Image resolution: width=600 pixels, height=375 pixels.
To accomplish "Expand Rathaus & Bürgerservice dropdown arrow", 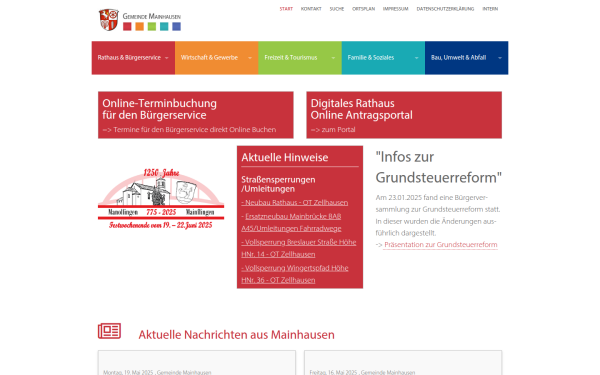I will click(x=166, y=58).
